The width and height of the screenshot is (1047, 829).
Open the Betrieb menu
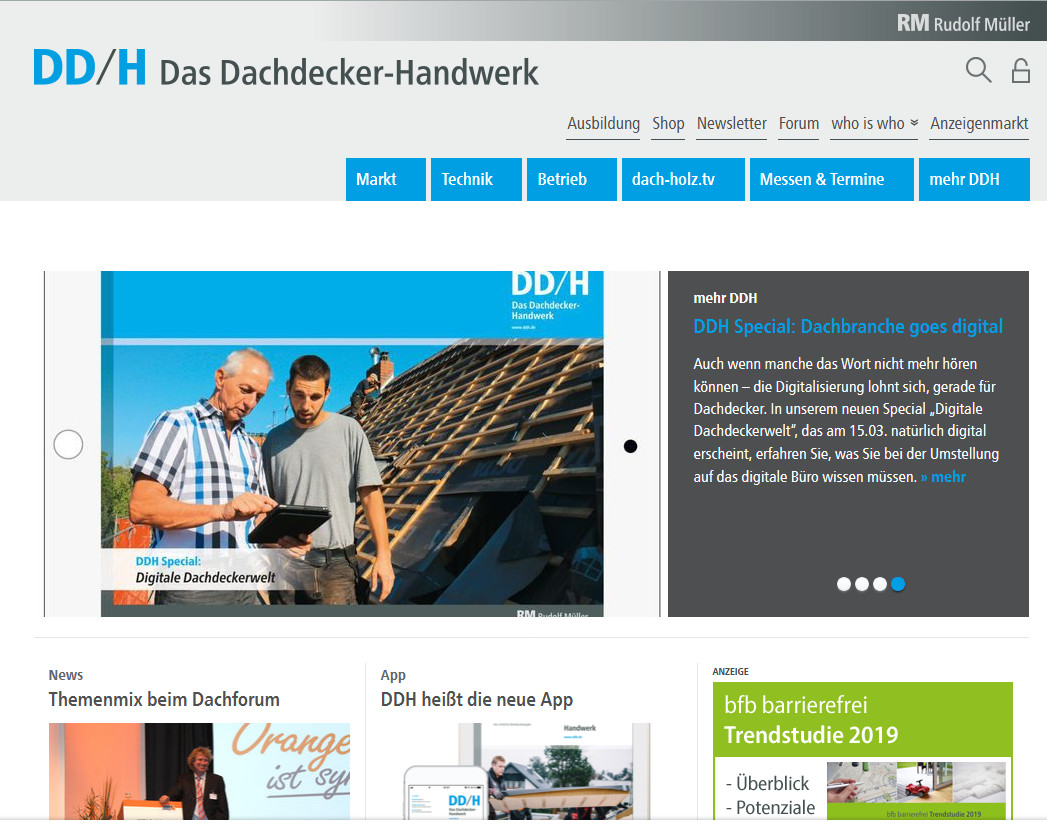tap(572, 179)
